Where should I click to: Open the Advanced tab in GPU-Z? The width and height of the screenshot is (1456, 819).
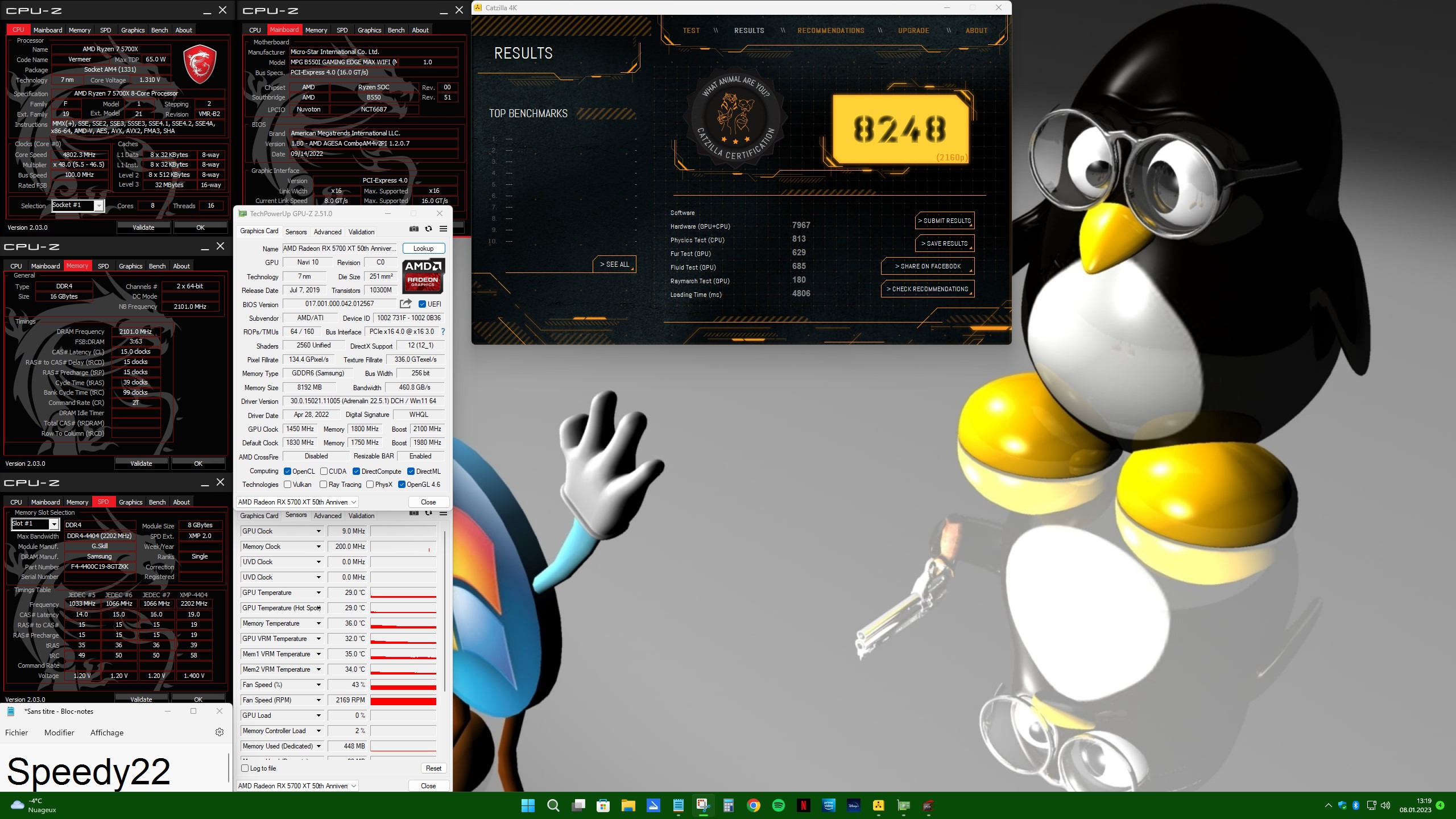[328, 231]
